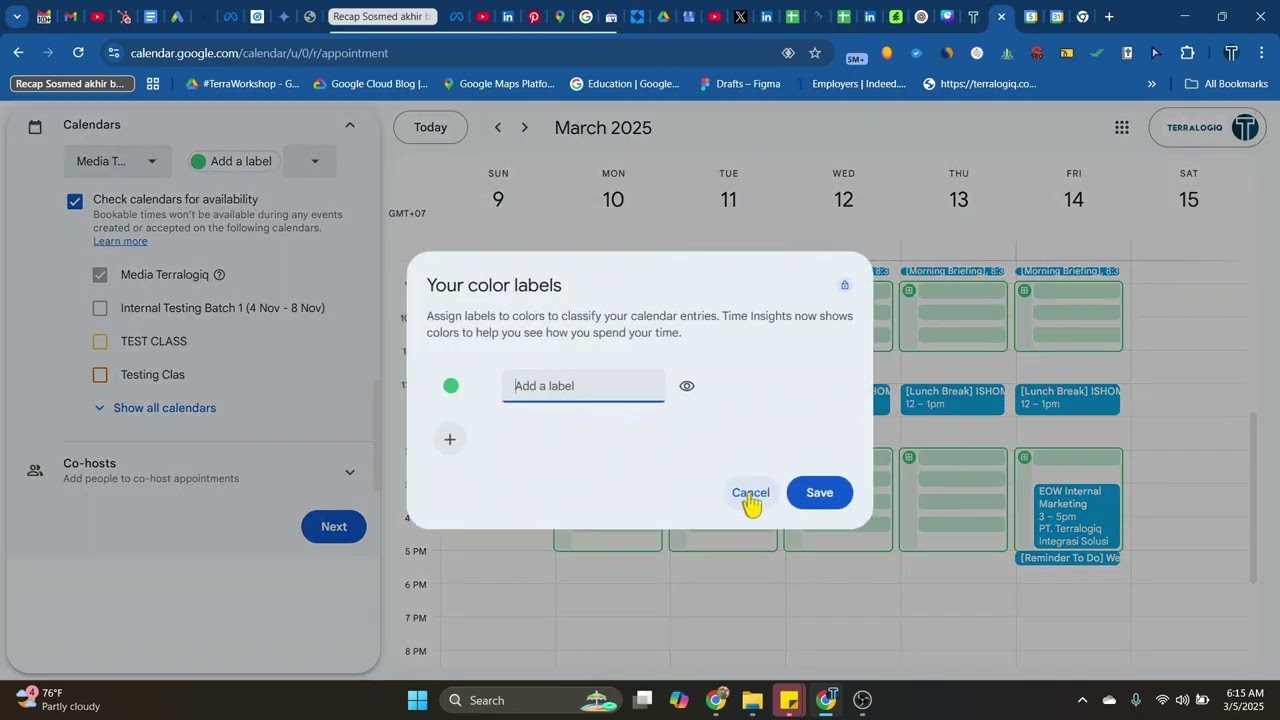This screenshot has width=1280, height=720.
Task: Go to next week arrow
Action: [525, 127]
